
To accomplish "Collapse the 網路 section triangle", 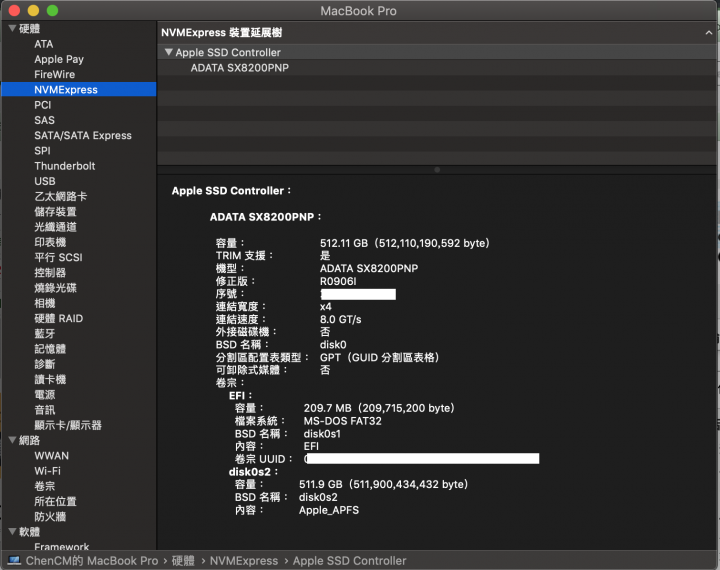I will pos(12,440).
